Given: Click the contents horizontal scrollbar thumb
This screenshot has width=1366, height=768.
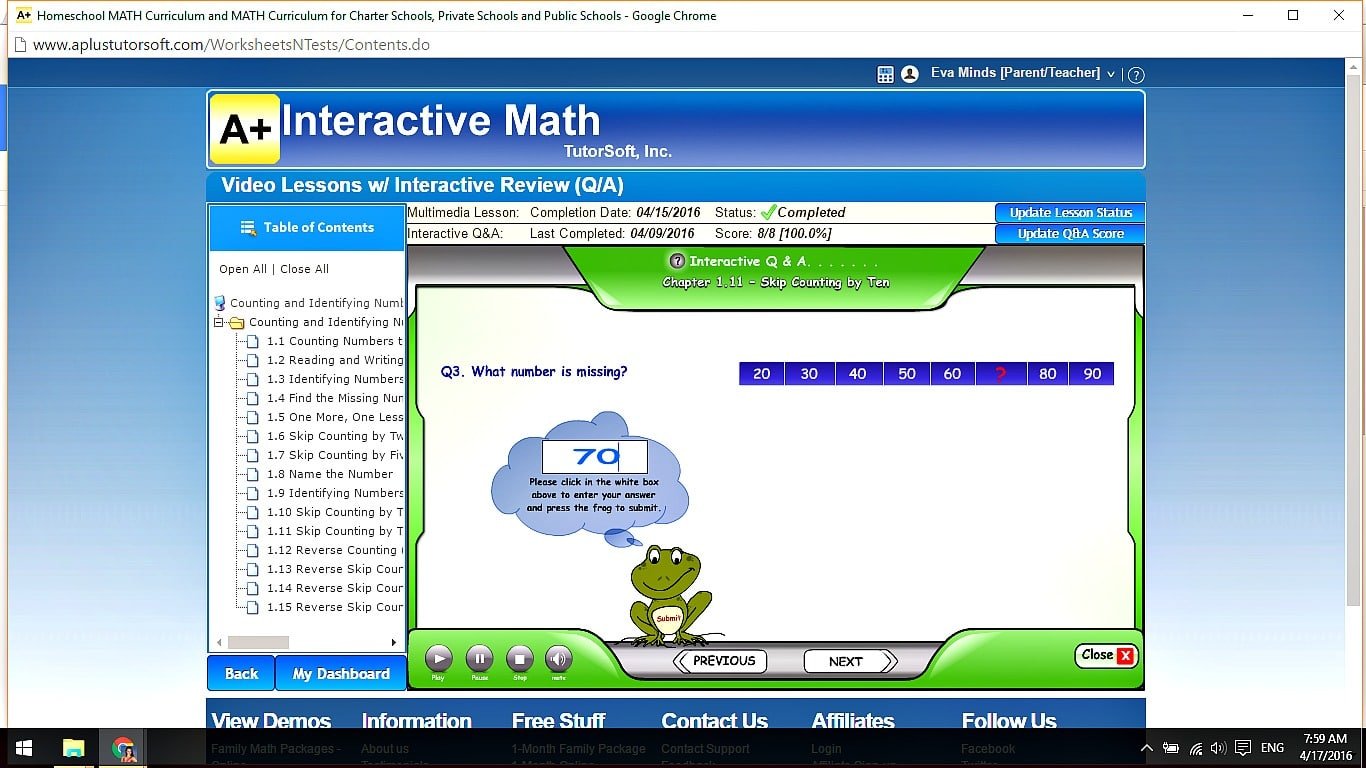Looking at the screenshot, I should pos(258,642).
